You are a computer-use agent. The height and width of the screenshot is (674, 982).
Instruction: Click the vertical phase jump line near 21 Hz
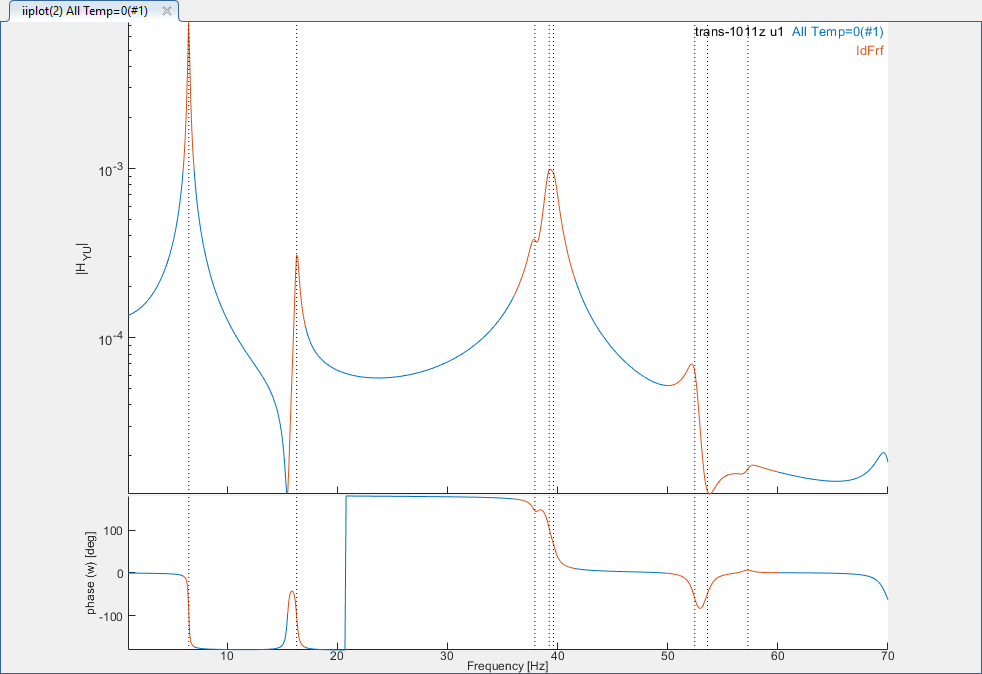[346, 570]
